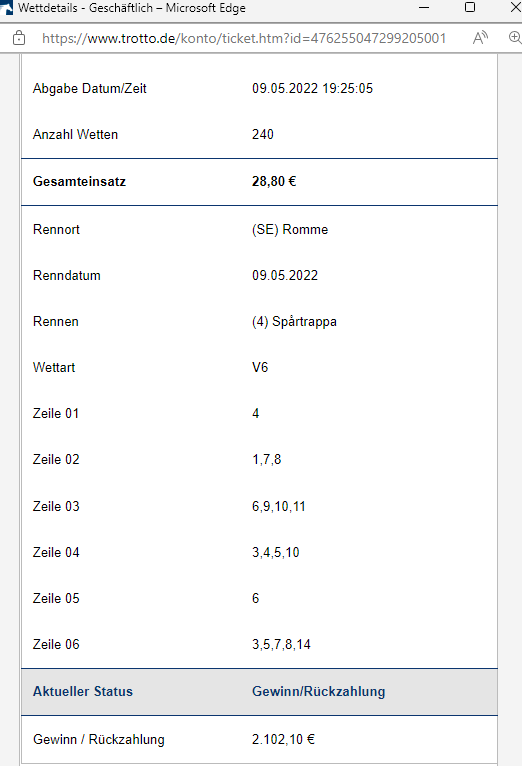Click the Aktueller Status header
Image resolution: width=522 pixels, height=766 pixels.
(83, 692)
